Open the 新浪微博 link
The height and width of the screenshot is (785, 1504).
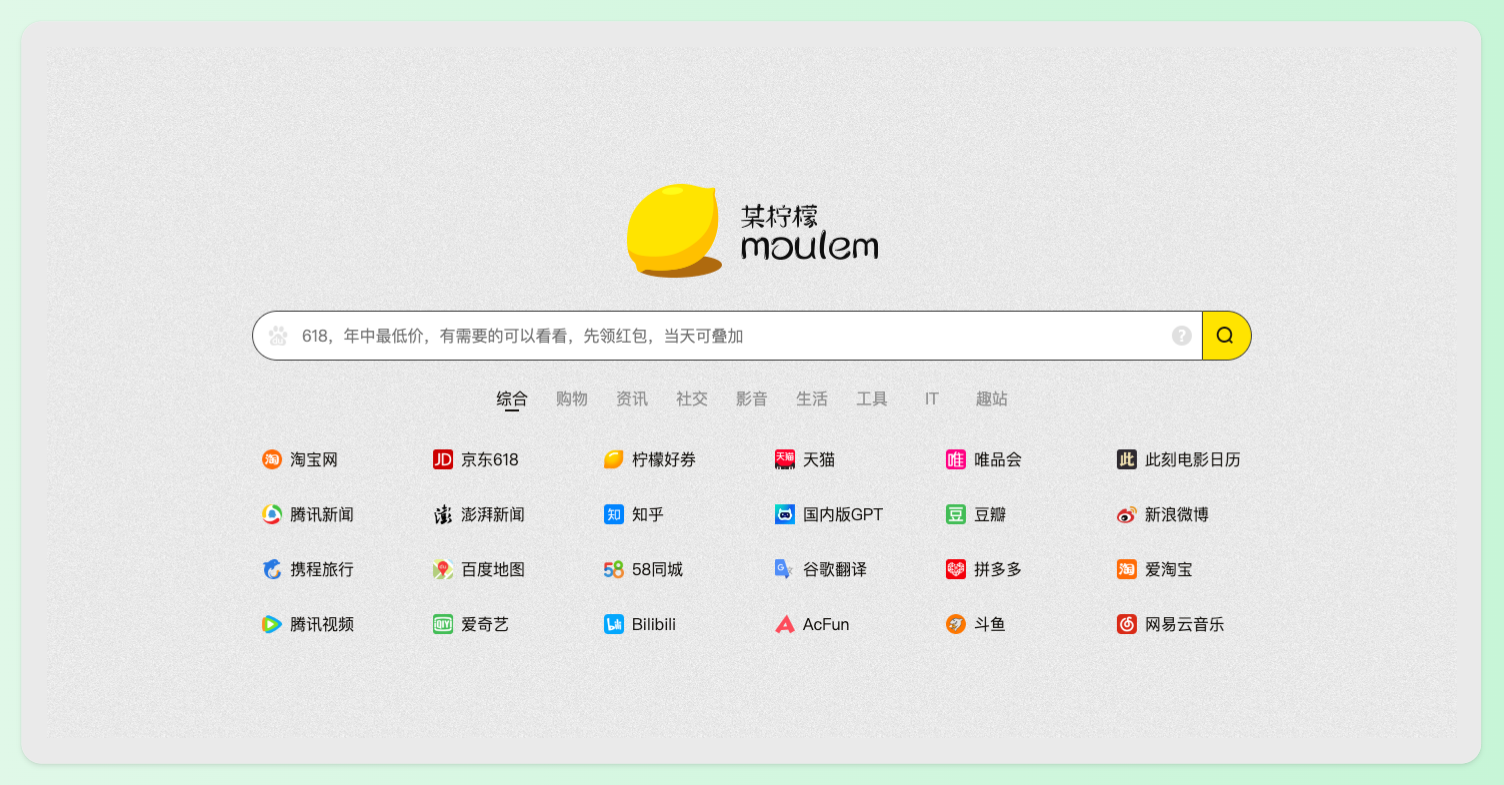1177,515
